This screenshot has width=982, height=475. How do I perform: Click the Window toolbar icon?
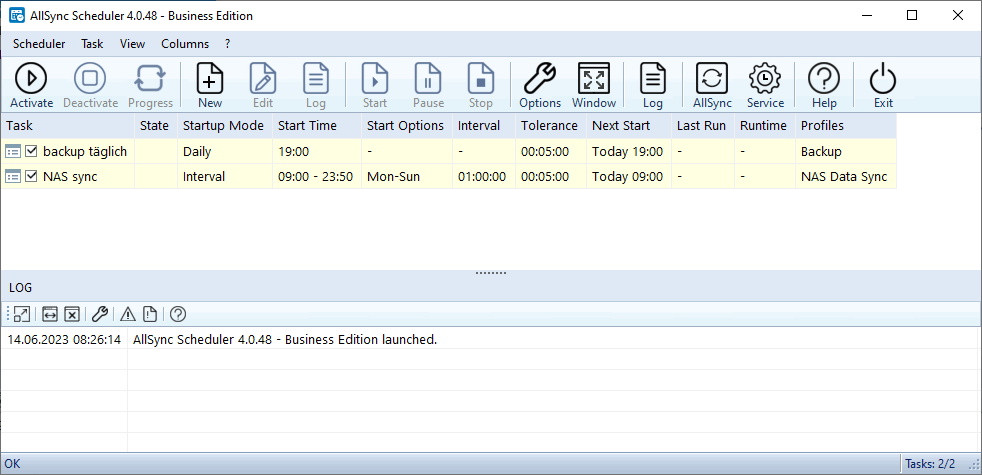click(x=594, y=85)
